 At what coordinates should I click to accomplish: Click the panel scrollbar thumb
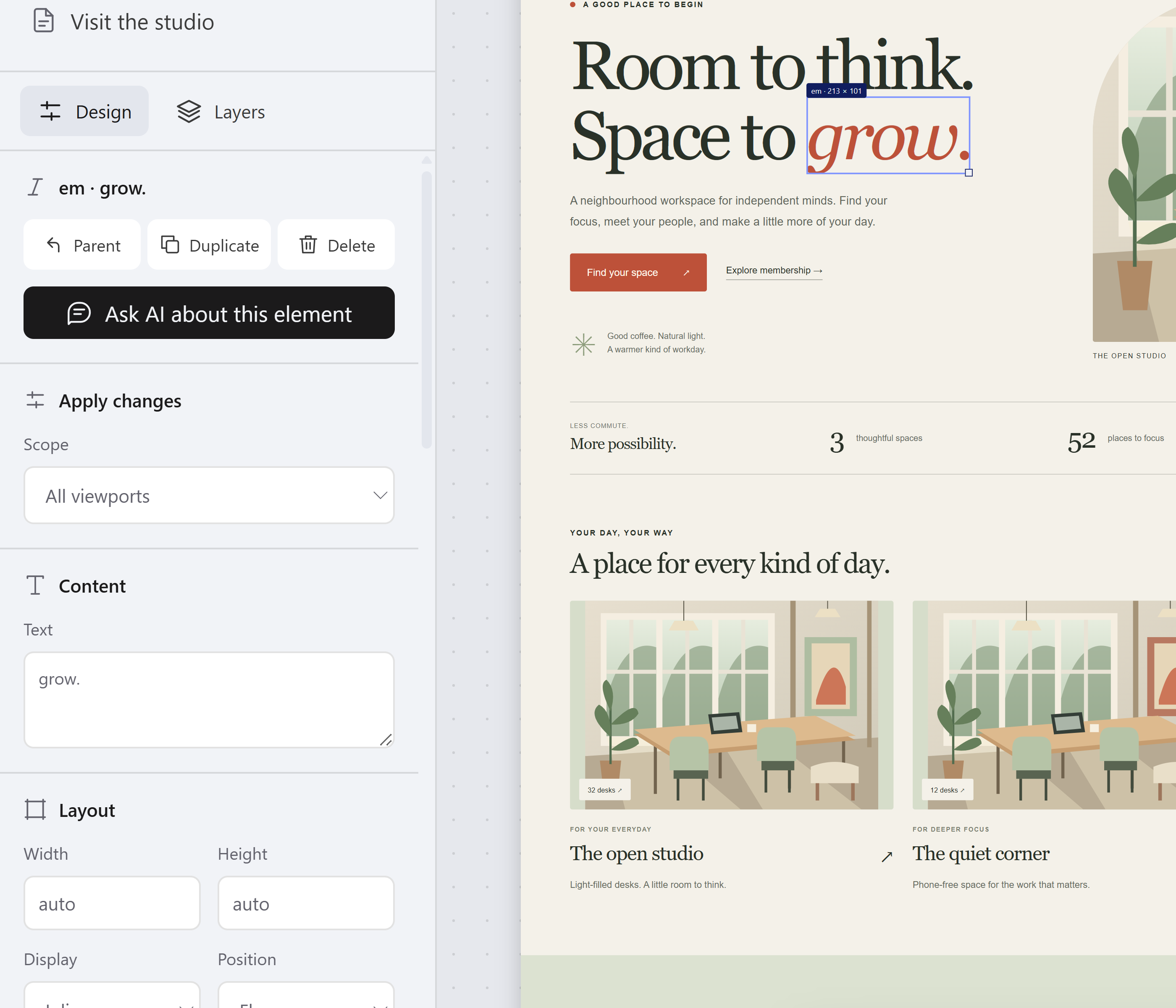(427, 310)
